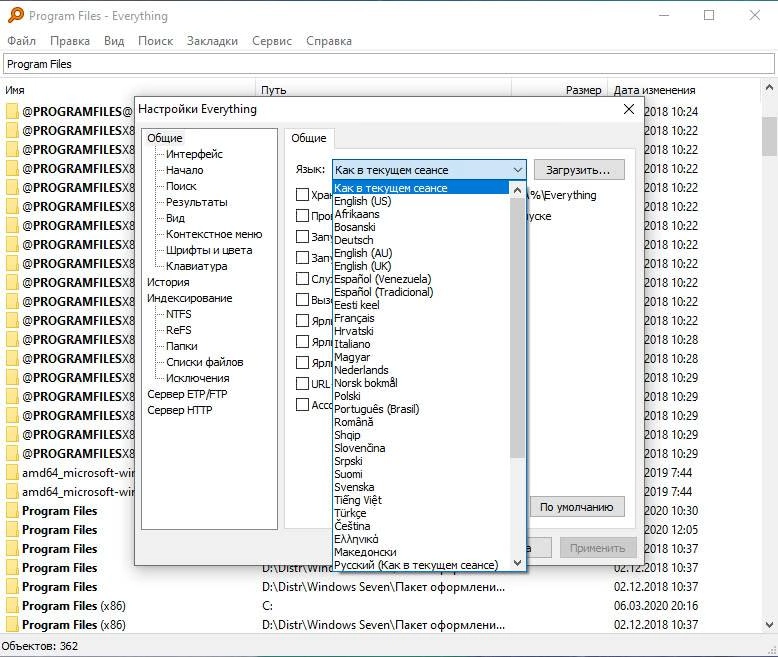
Task: Open the Правка menu
Action: pos(70,41)
